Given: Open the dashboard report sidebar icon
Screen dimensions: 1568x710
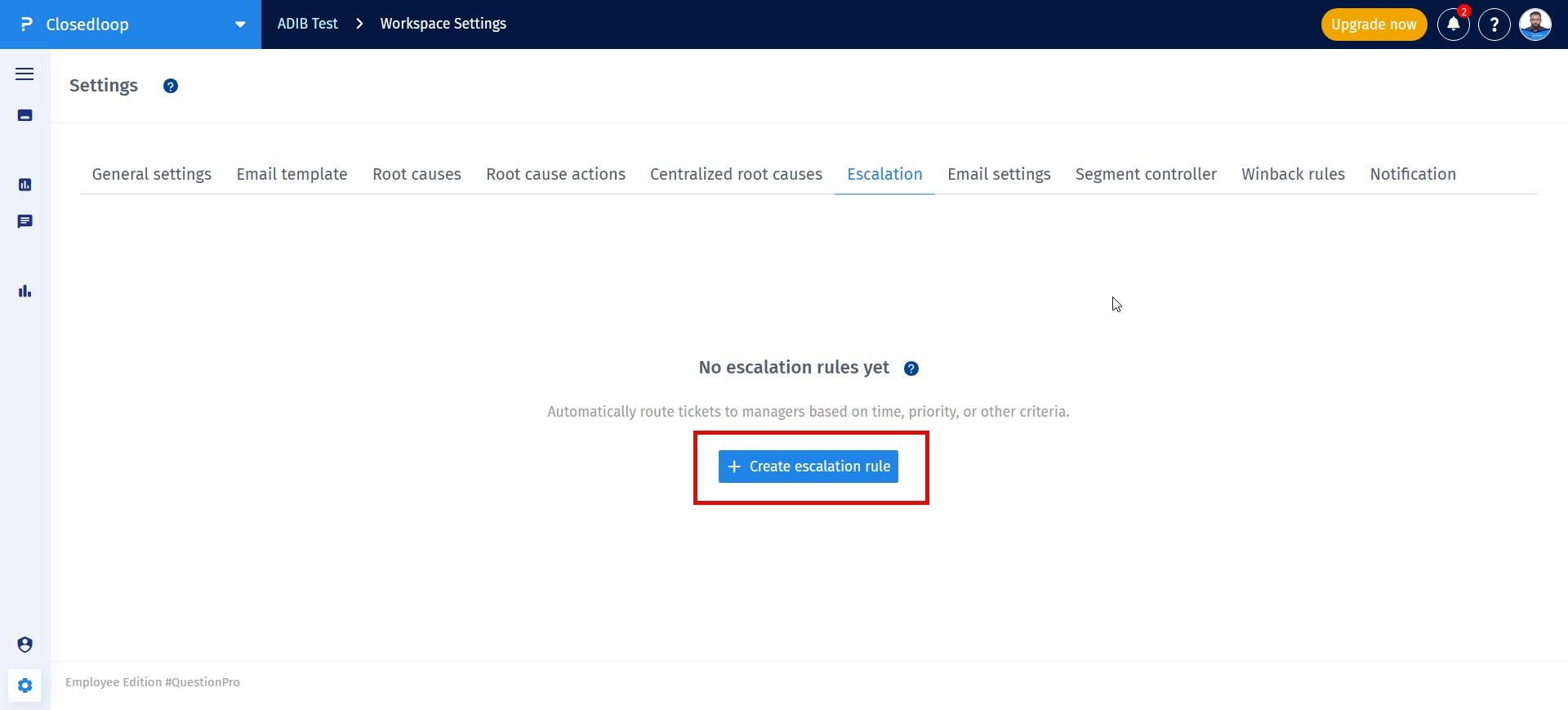Looking at the screenshot, I should pos(24,185).
